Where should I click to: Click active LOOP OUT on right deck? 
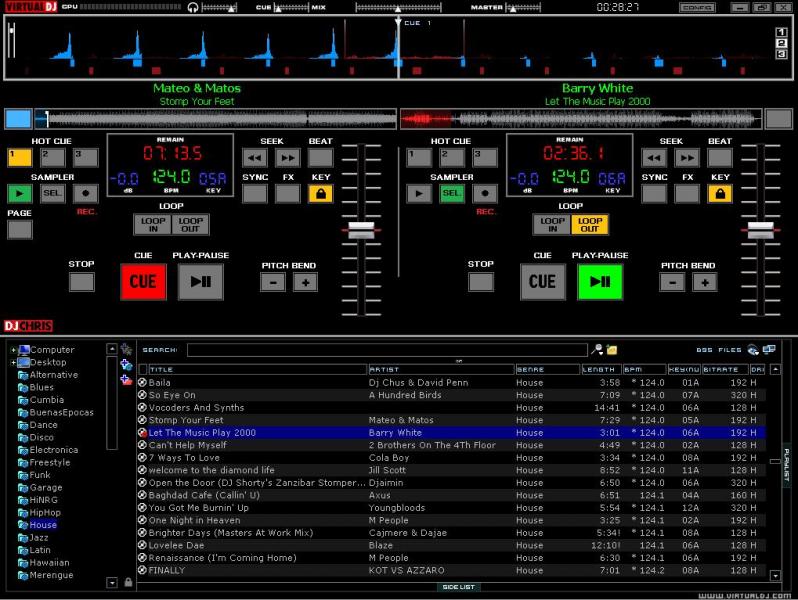pos(590,224)
